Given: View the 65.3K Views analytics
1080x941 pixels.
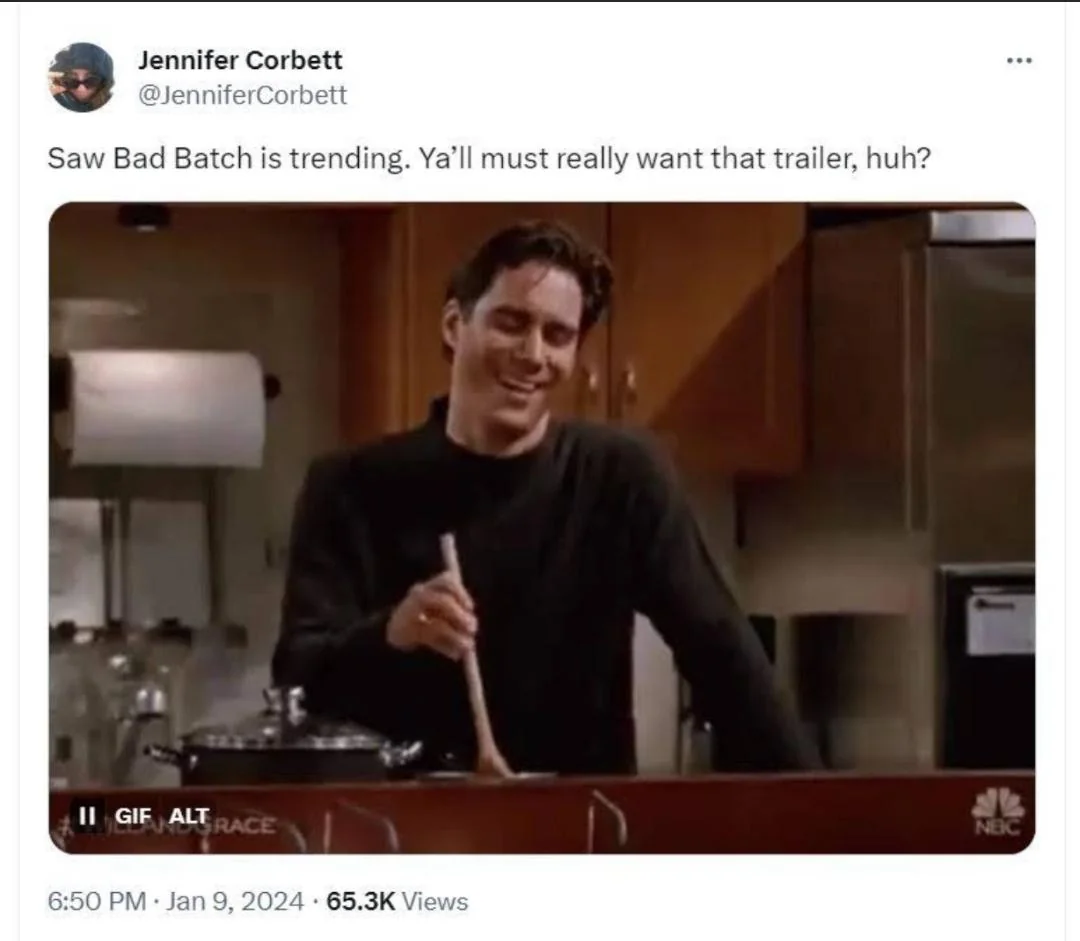Looking at the screenshot, I should coord(397,901).
